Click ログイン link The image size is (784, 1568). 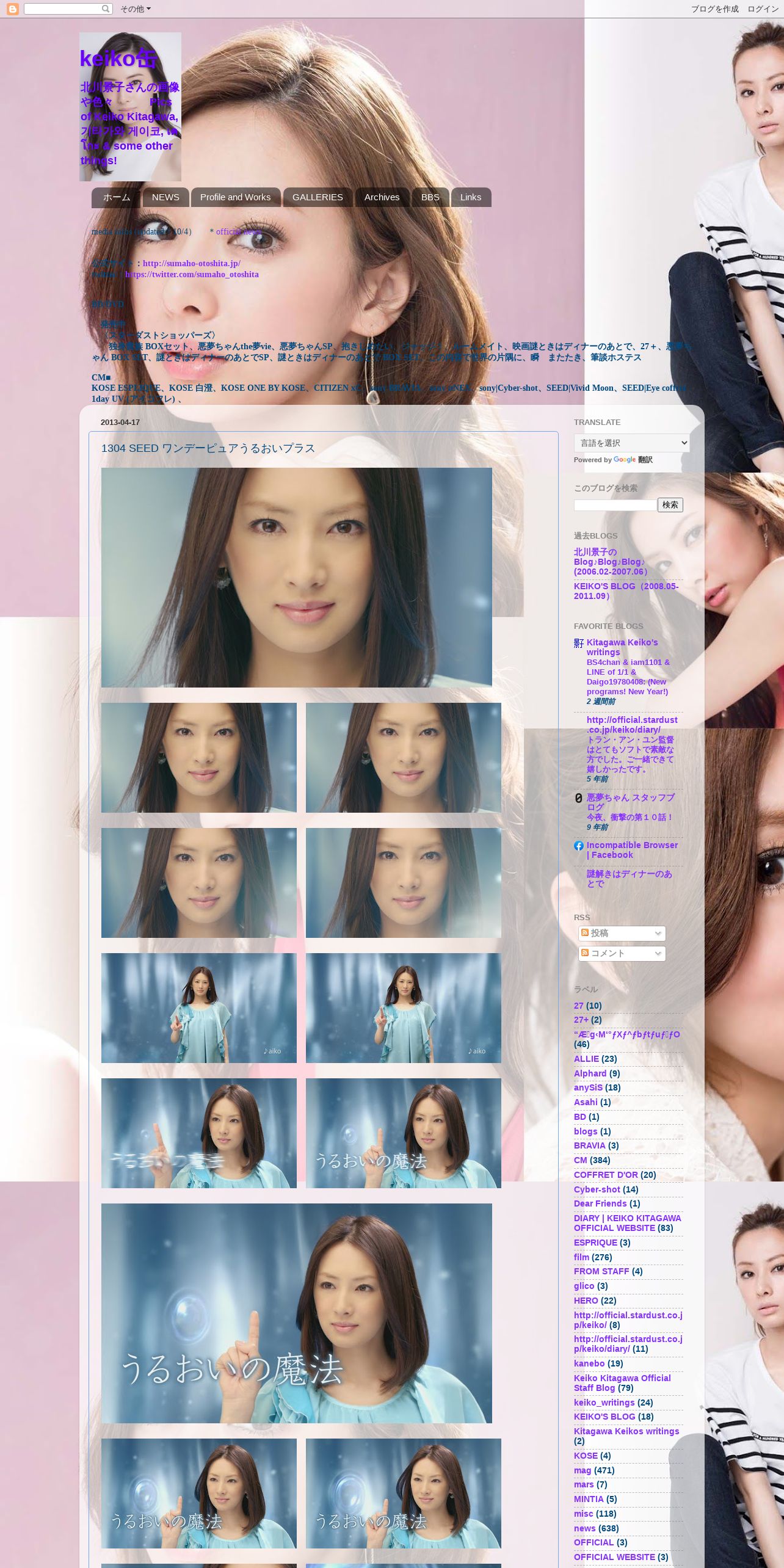pyautogui.click(x=763, y=9)
